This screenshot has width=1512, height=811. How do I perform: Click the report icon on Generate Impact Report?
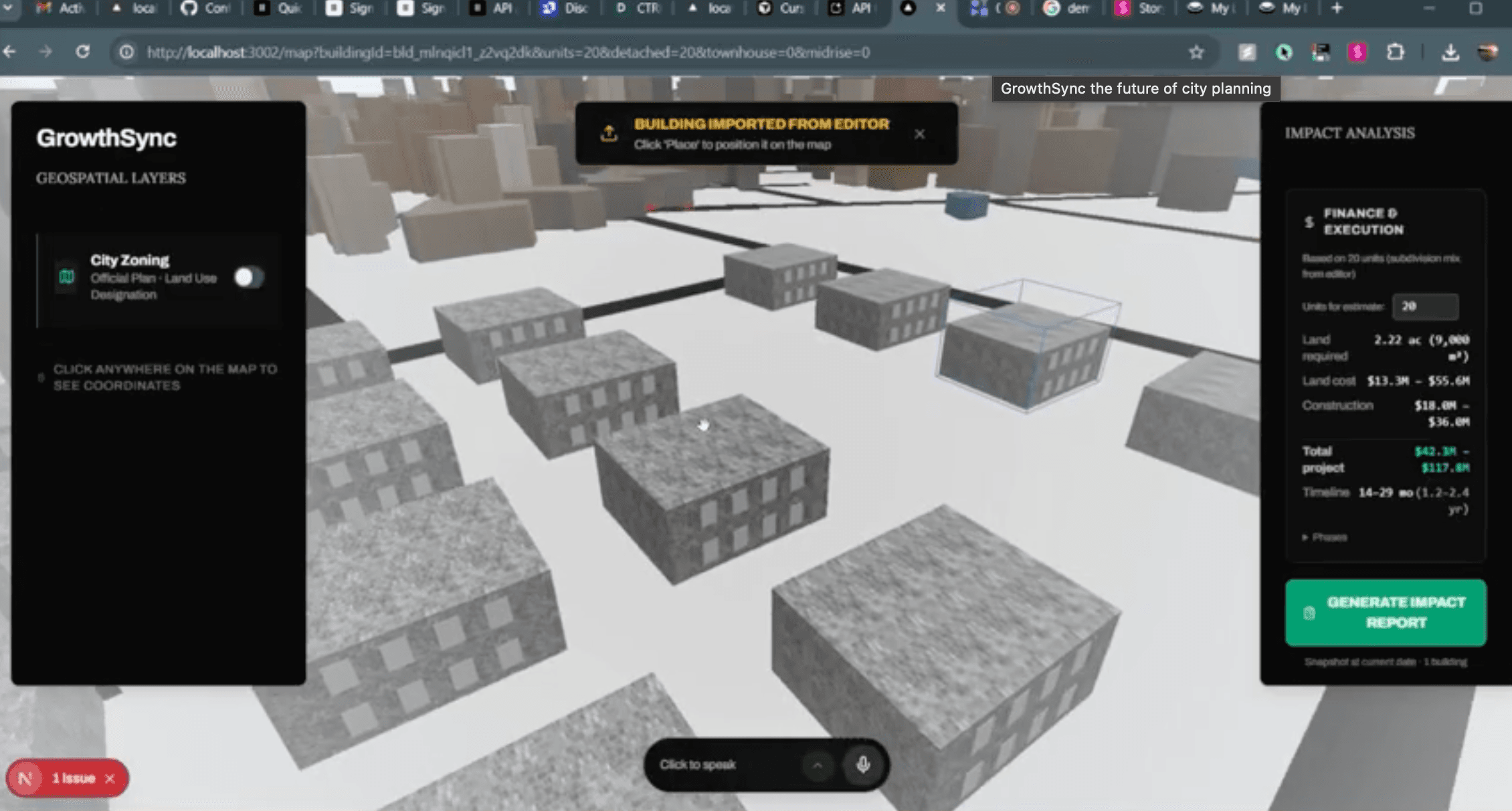coord(1309,613)
